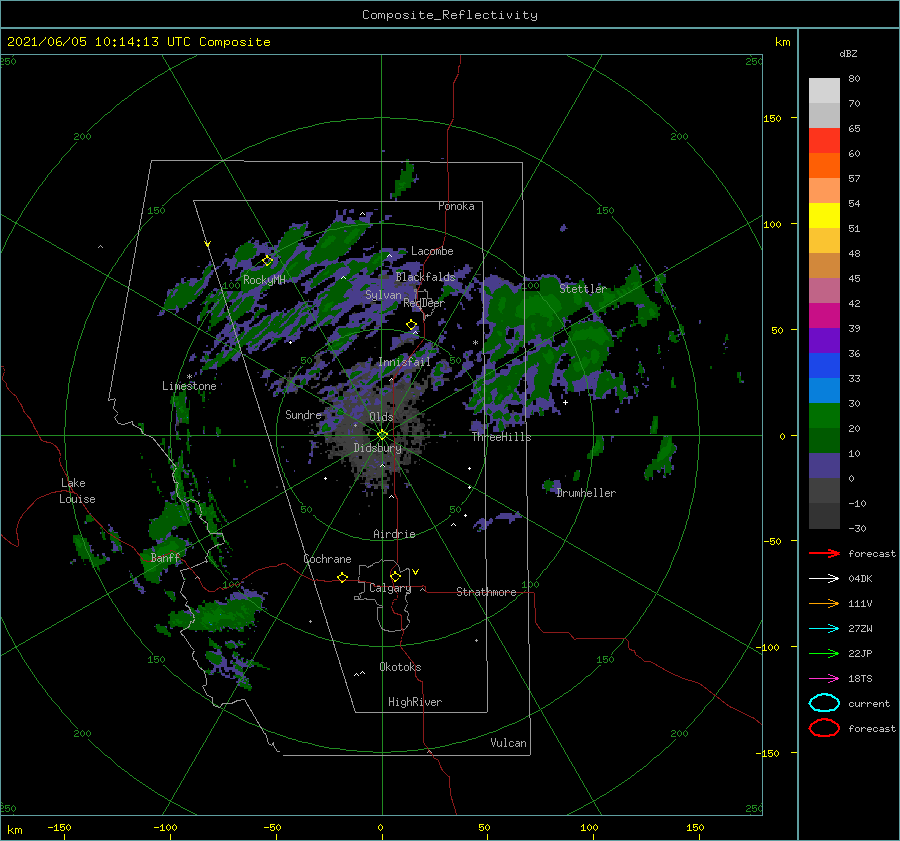Click the cyan current ellipse legend icon

824,703
